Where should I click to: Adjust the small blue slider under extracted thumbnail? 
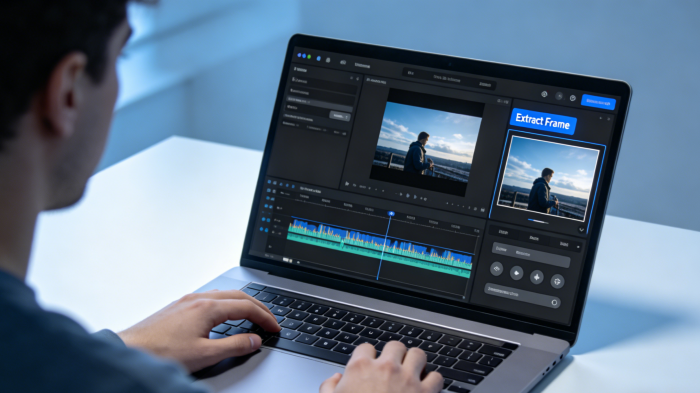pyautogui.click(x=538, y=221)
